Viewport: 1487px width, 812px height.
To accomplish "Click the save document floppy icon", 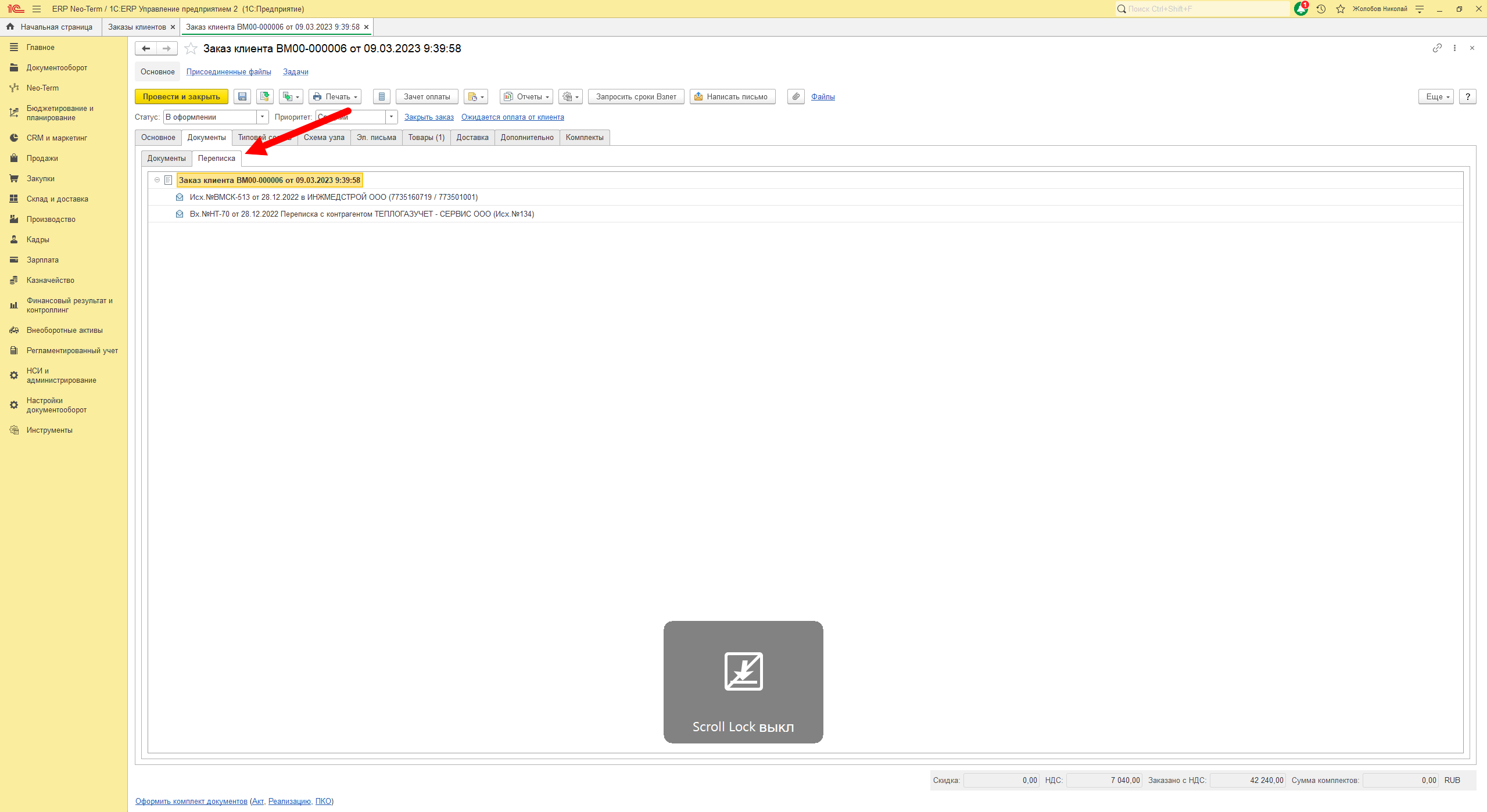I will tap(242, 96).
